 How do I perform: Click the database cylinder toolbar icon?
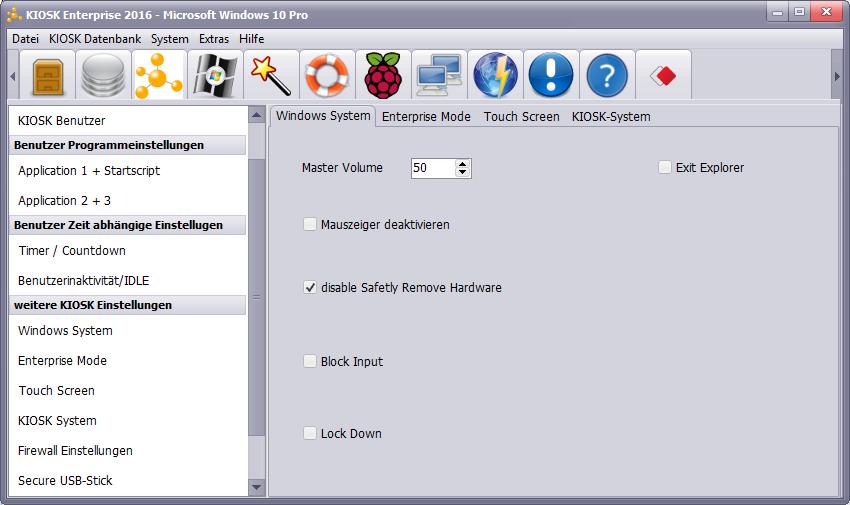(x=104, y=75)
